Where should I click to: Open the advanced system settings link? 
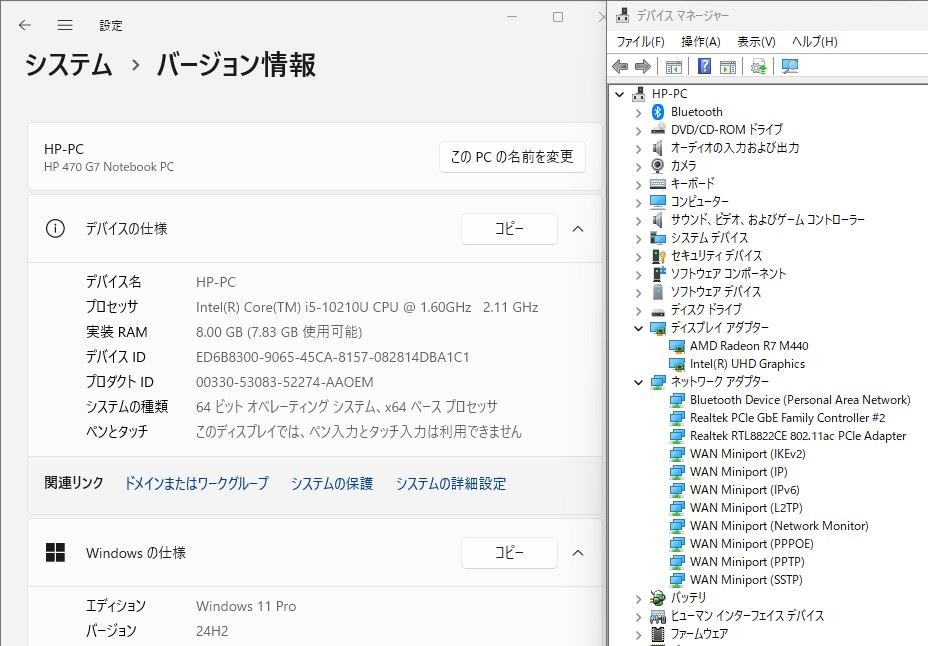[x=450, y=483]
